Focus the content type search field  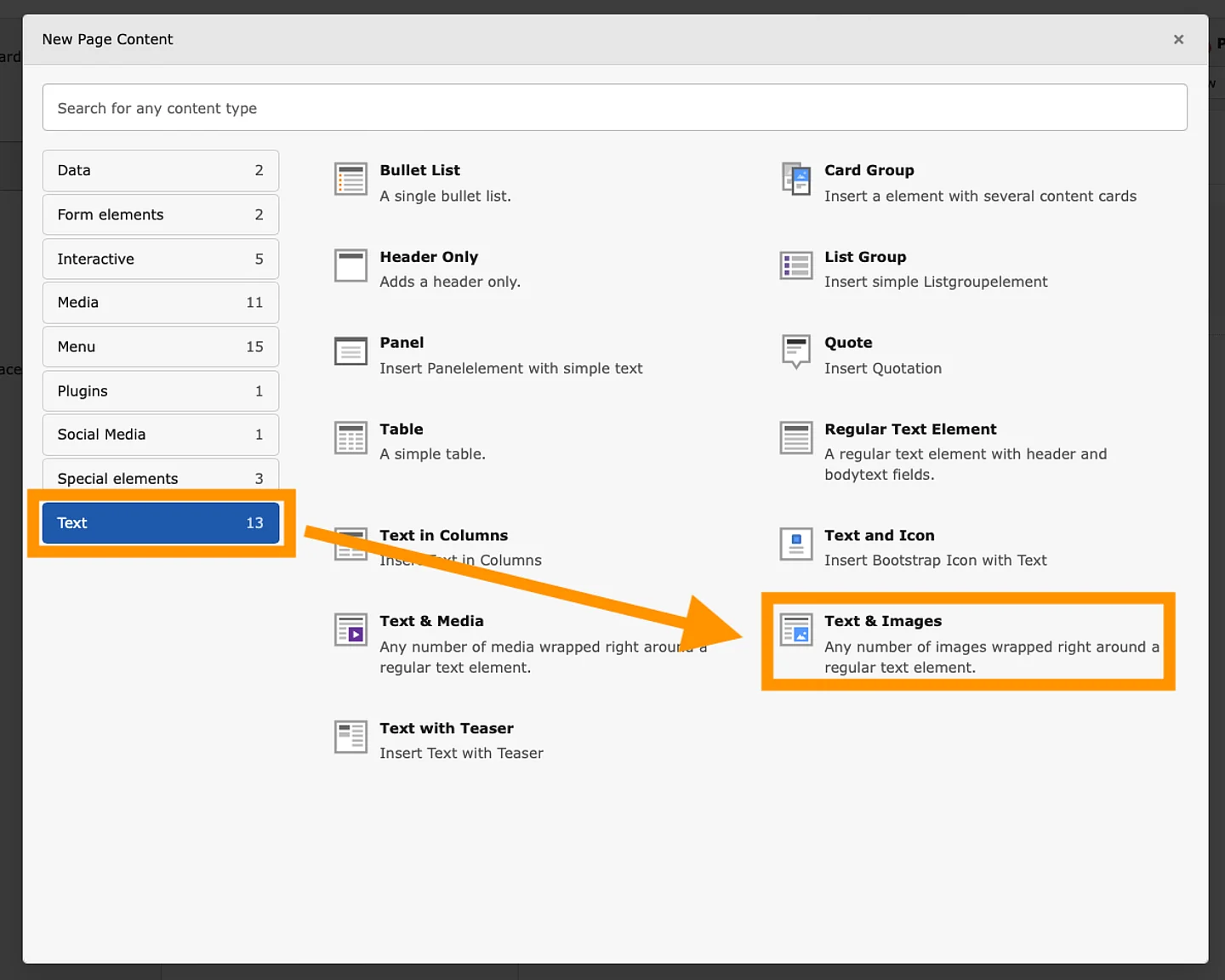[x=614, y=108]
